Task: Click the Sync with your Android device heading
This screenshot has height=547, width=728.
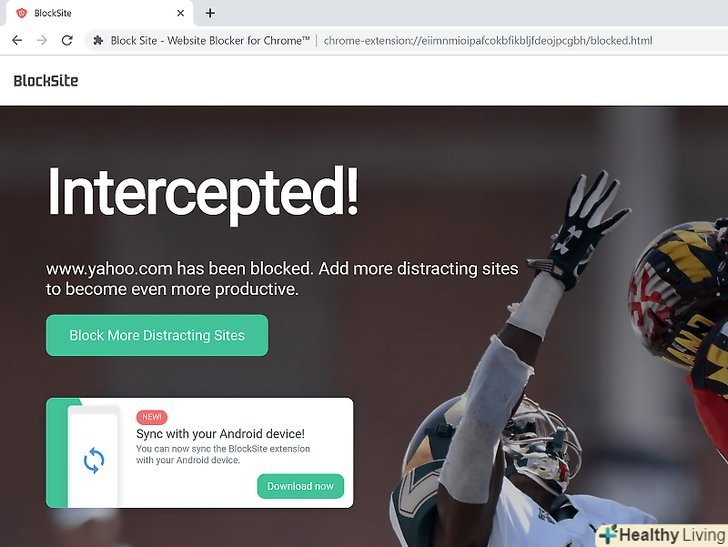Action: 221,434
